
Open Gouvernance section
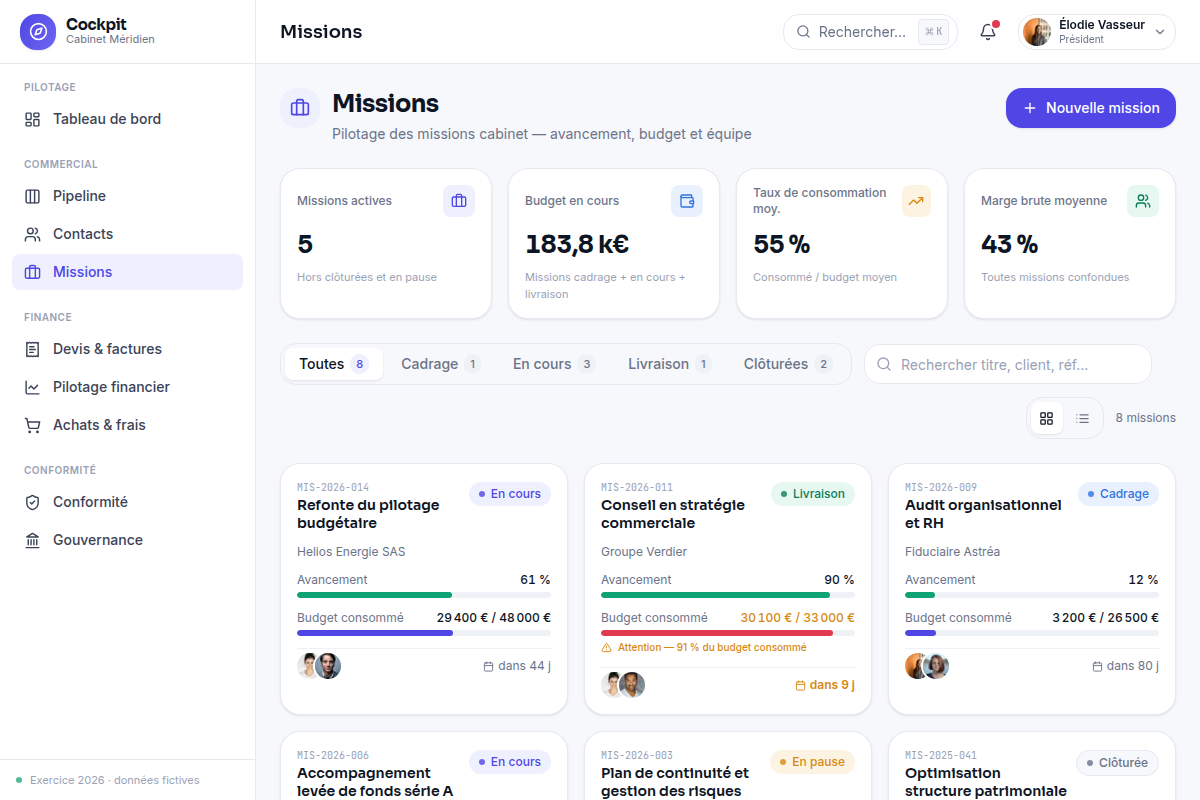point(127,540)
